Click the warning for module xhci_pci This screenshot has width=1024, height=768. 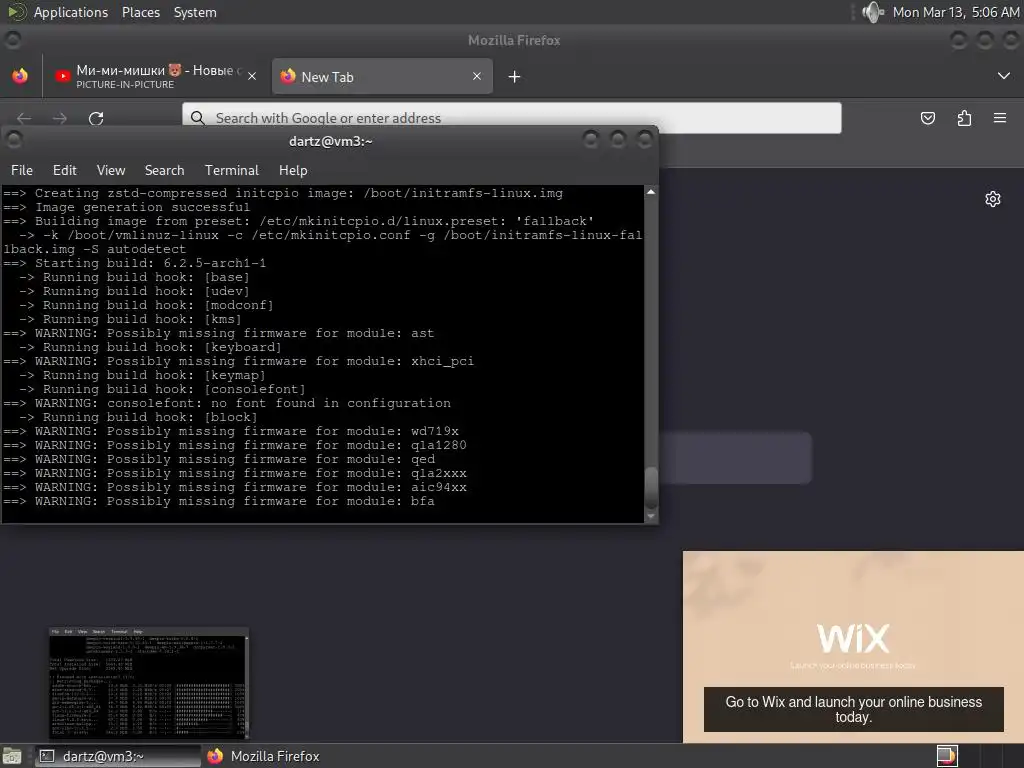click(238, 361)
